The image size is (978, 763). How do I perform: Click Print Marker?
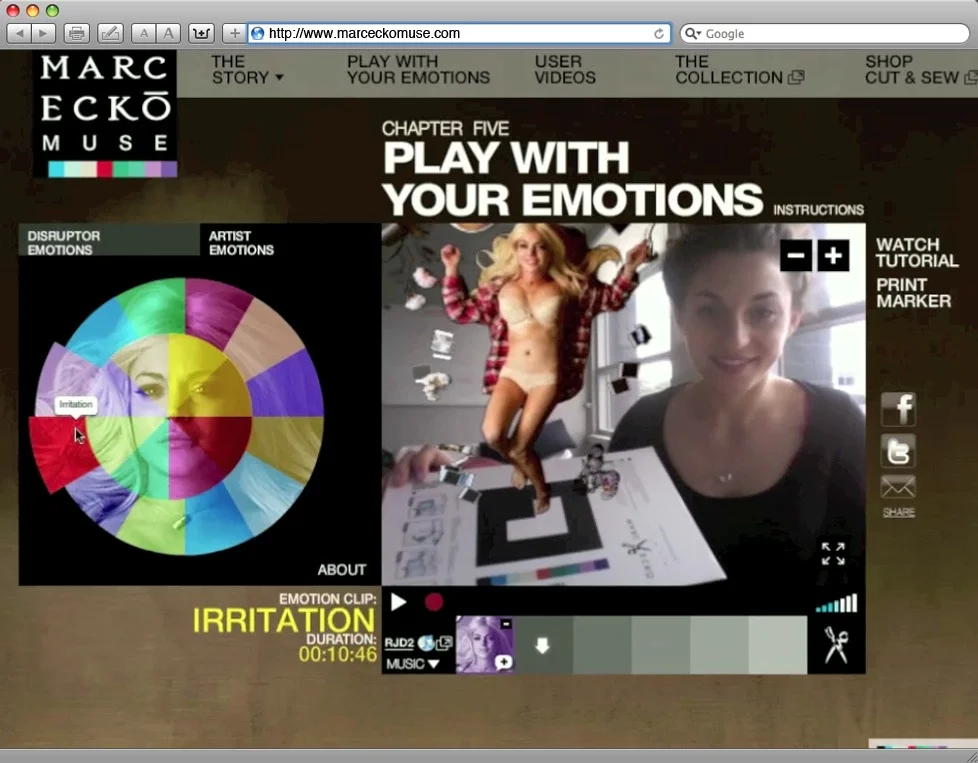(x=913, y=293)
